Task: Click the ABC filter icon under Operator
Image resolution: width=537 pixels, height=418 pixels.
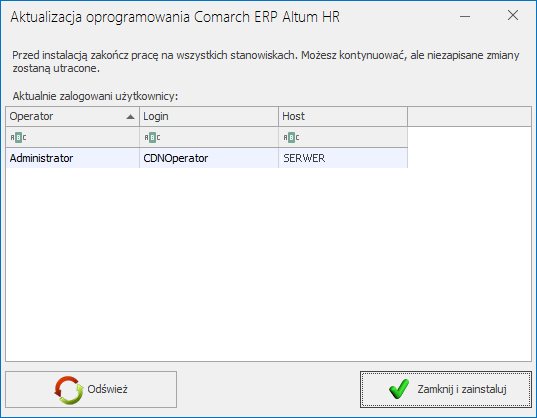Action: click(x=18, y=138)
